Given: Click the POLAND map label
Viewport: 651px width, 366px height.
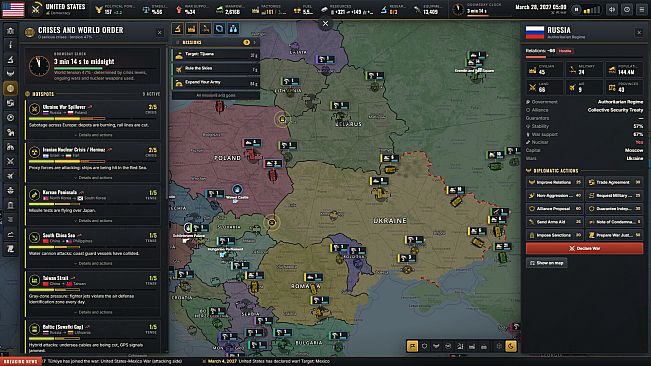Looking at the screenshot, I should [228, 158].
